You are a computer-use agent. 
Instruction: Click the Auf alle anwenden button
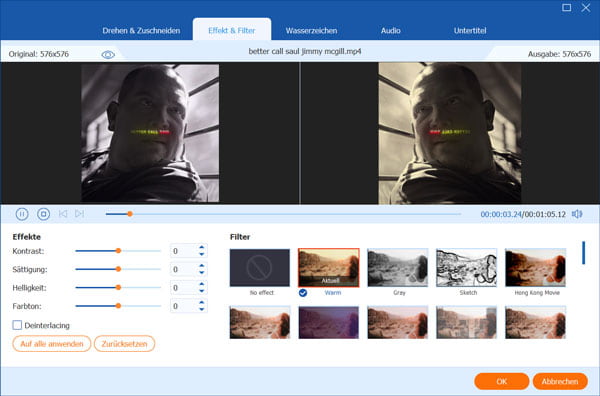coord(52,344)
